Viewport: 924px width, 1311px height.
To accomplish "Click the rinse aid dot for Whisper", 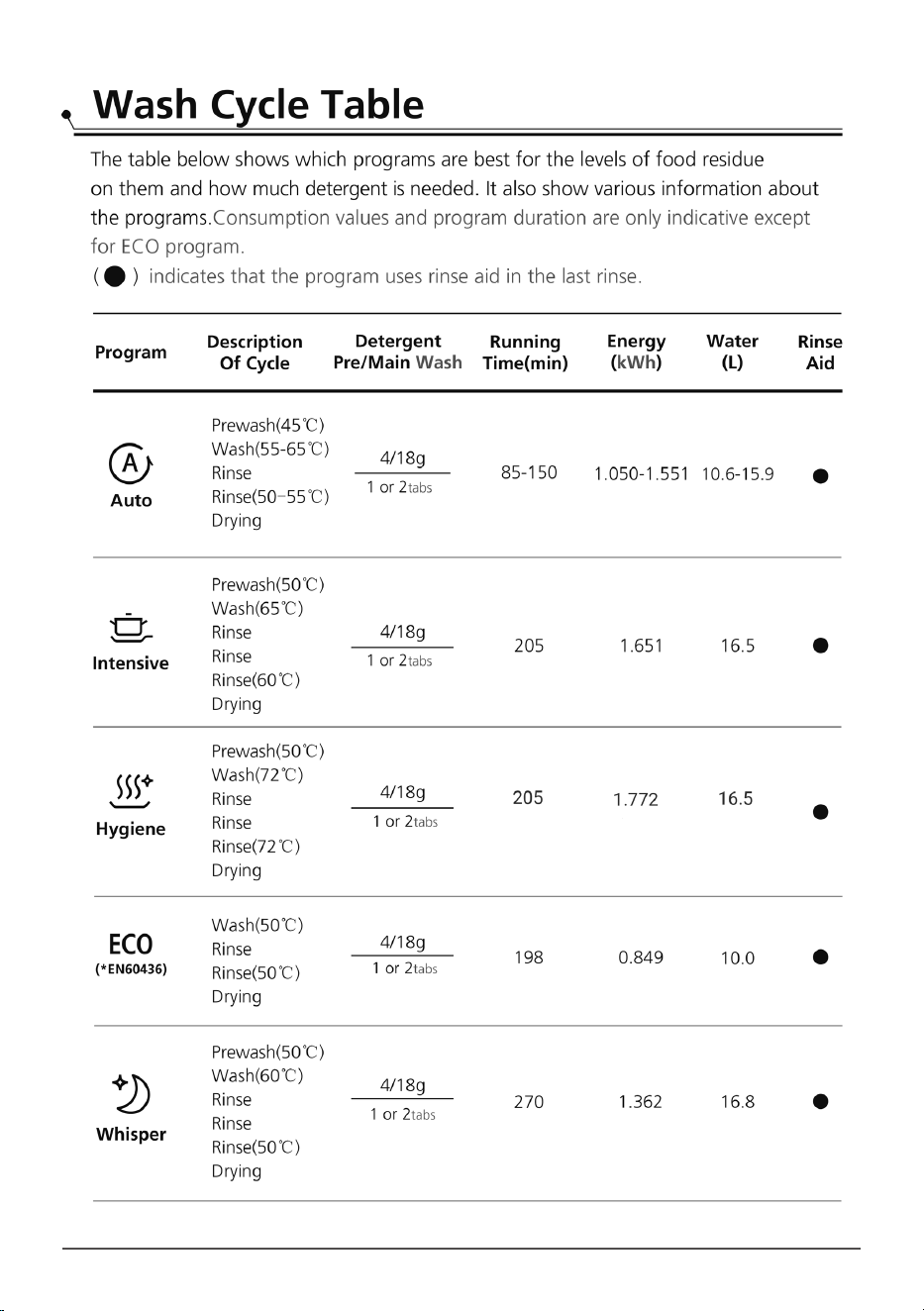I will coord(820,1101).
